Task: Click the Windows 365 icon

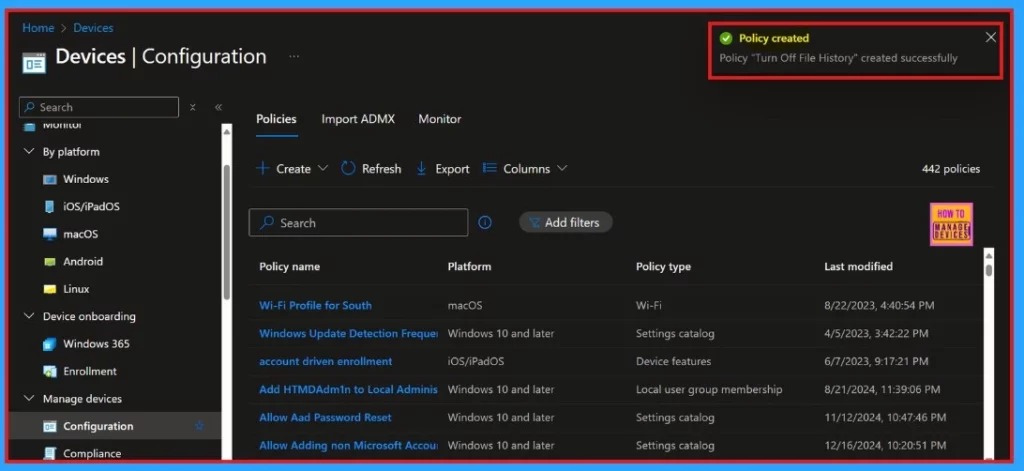Action: [x=50, y=344]
